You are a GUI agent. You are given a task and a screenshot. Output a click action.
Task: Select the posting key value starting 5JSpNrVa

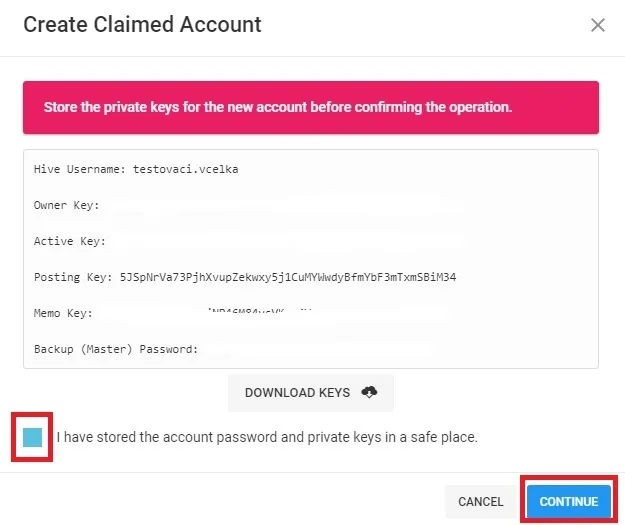pyautogui.click(x=288, y=277)
